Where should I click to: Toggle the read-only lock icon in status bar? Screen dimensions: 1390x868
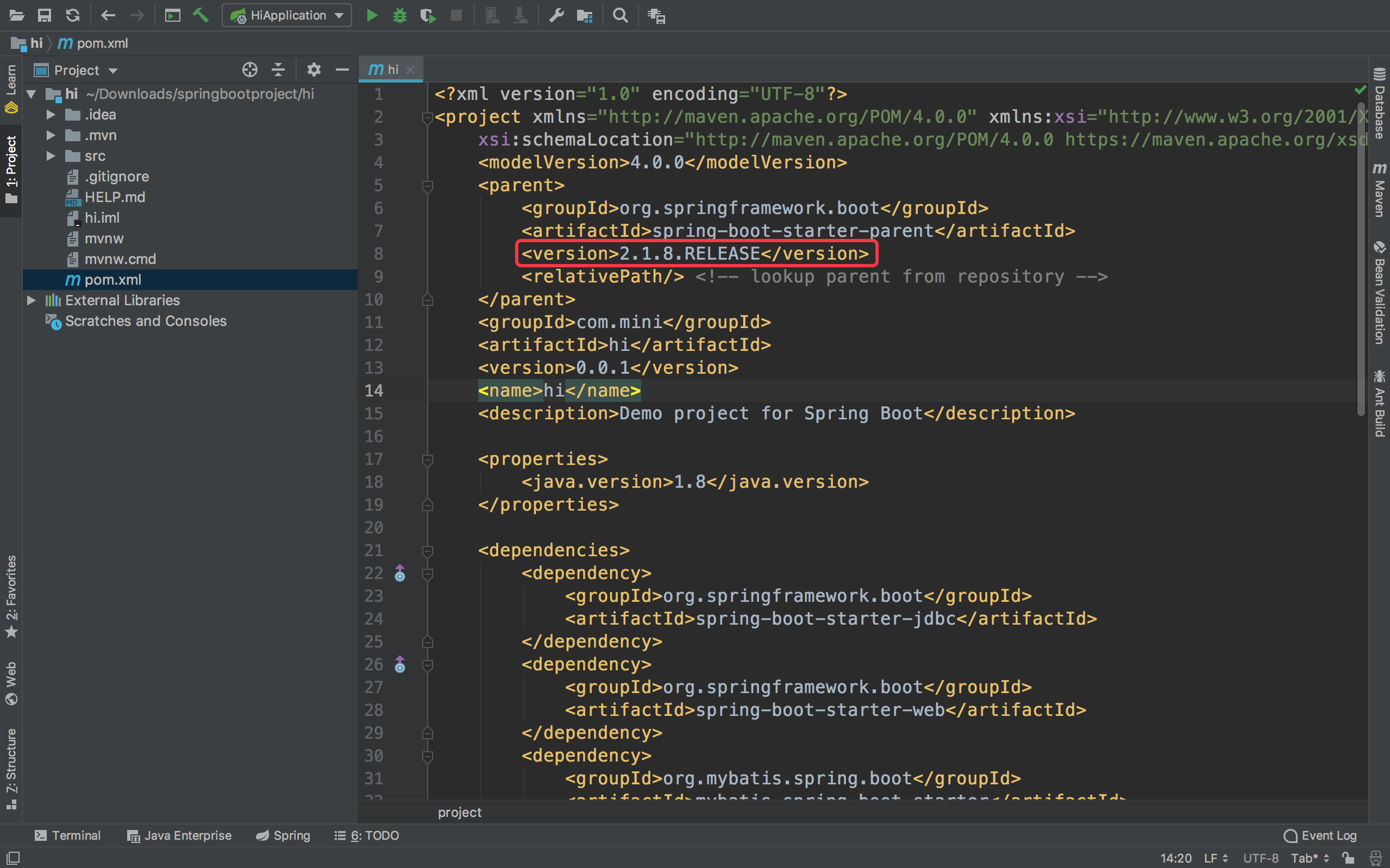pyautogui.click(x=1348, y=858)
